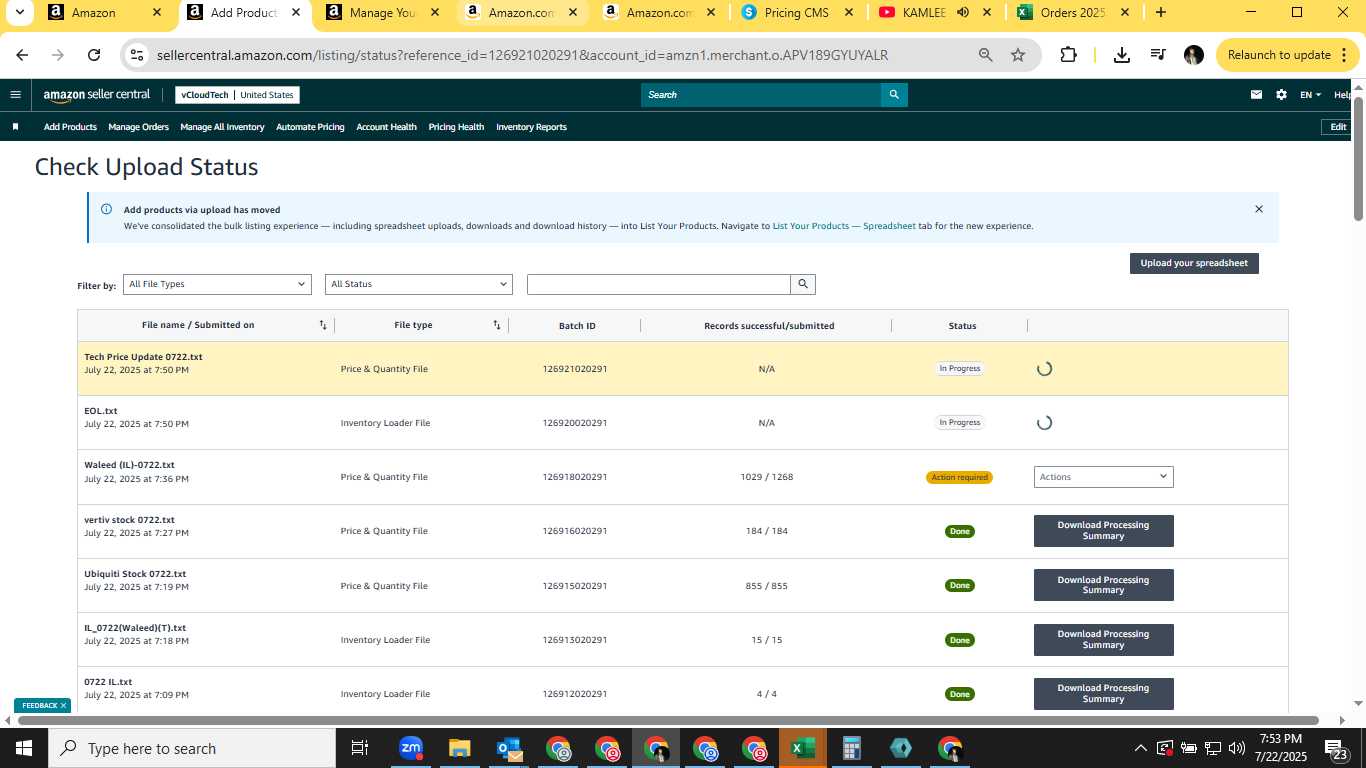Click the Windows taskbar search box
Image resolution: width=1366 pixels, height=768 pixels.
(192, 748)
